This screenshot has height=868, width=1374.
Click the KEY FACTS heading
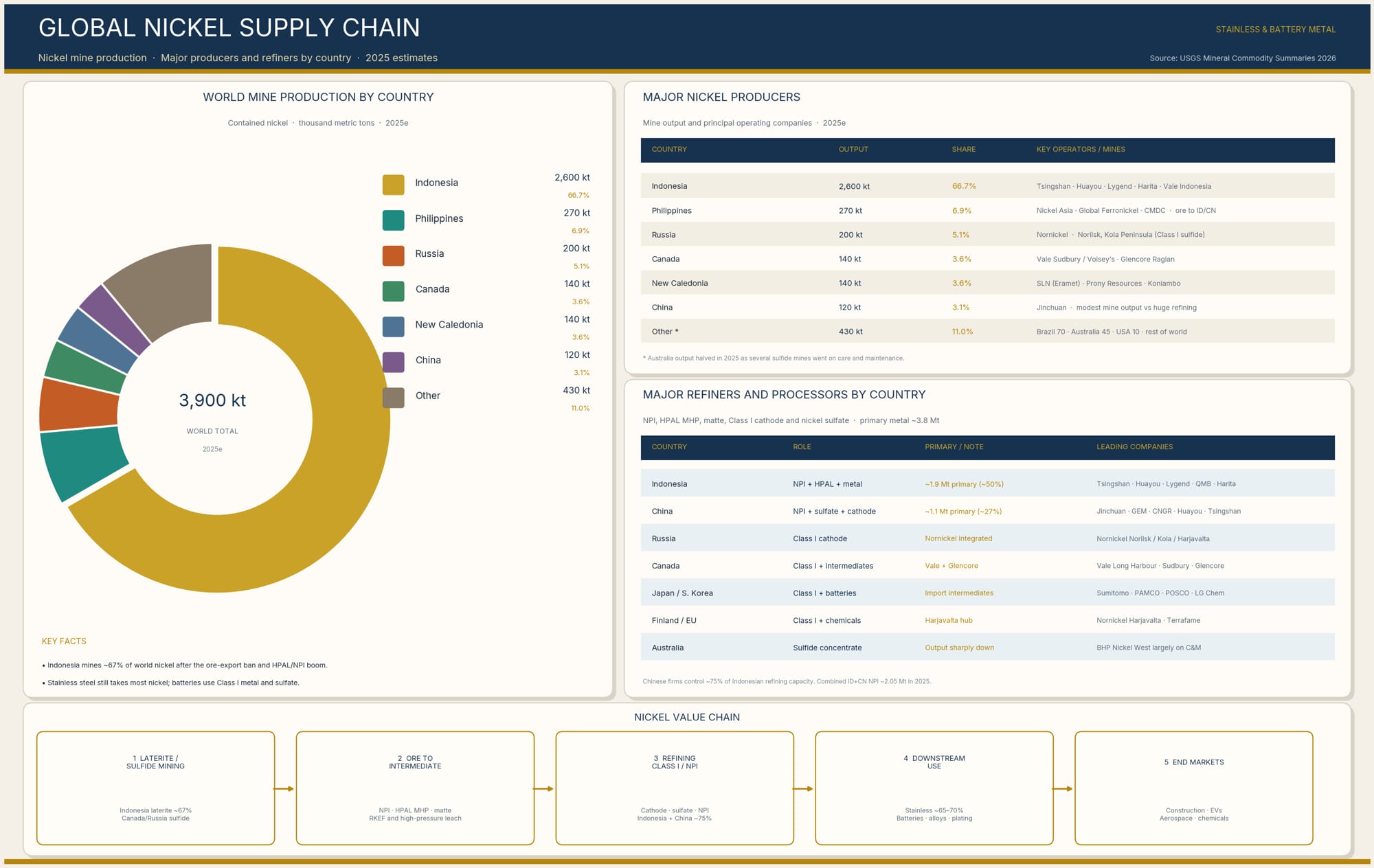(64, 641)
